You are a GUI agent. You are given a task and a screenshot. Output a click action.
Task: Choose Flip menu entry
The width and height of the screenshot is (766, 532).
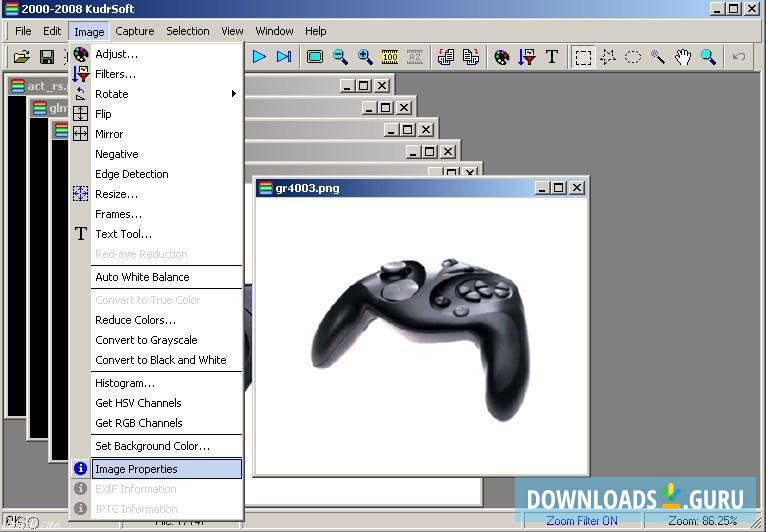click(x=156, y=114)
